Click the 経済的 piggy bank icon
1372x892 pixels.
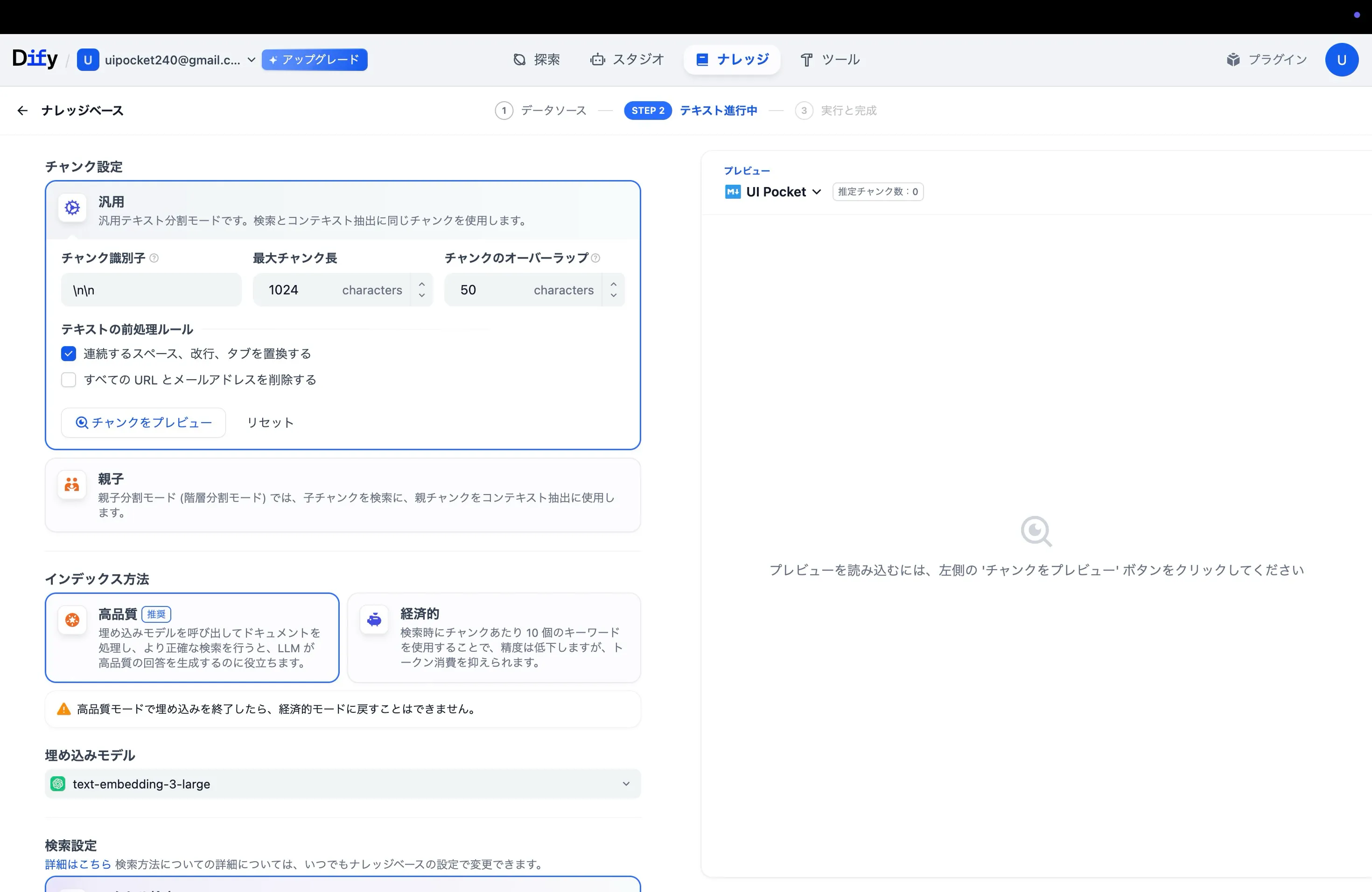(374, 620)
